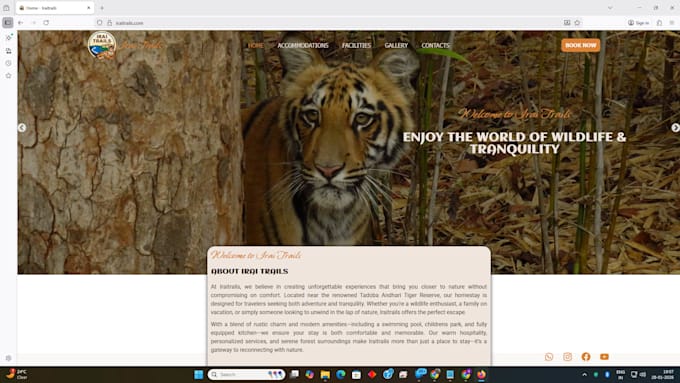
Task: Open sidebar bookmarks star icon
Action: point(8,76)
